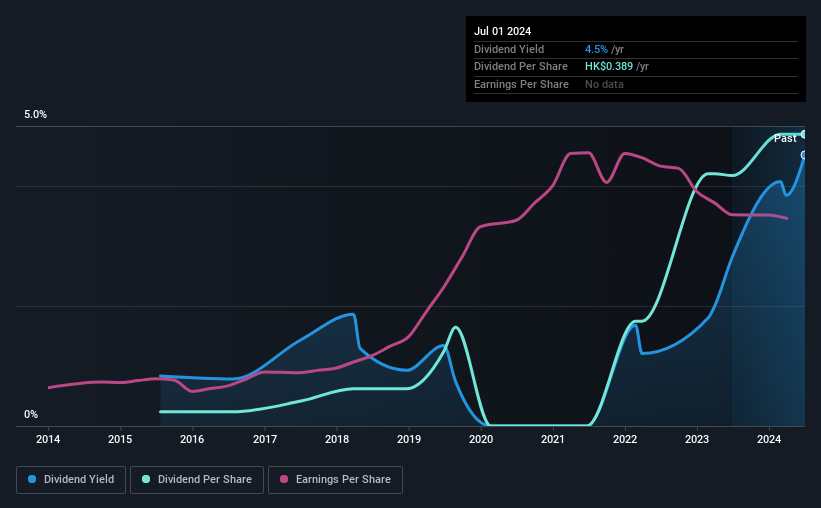Click the teal Dividend Per Share legend dot
This screenshot has height=508, width=821.
(x=146, y=479)
